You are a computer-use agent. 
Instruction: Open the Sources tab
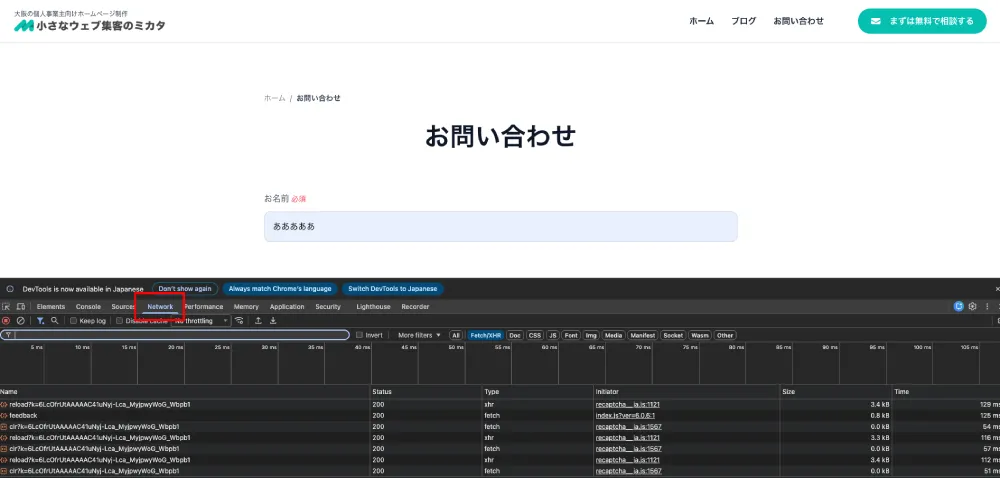coord(123,307)
